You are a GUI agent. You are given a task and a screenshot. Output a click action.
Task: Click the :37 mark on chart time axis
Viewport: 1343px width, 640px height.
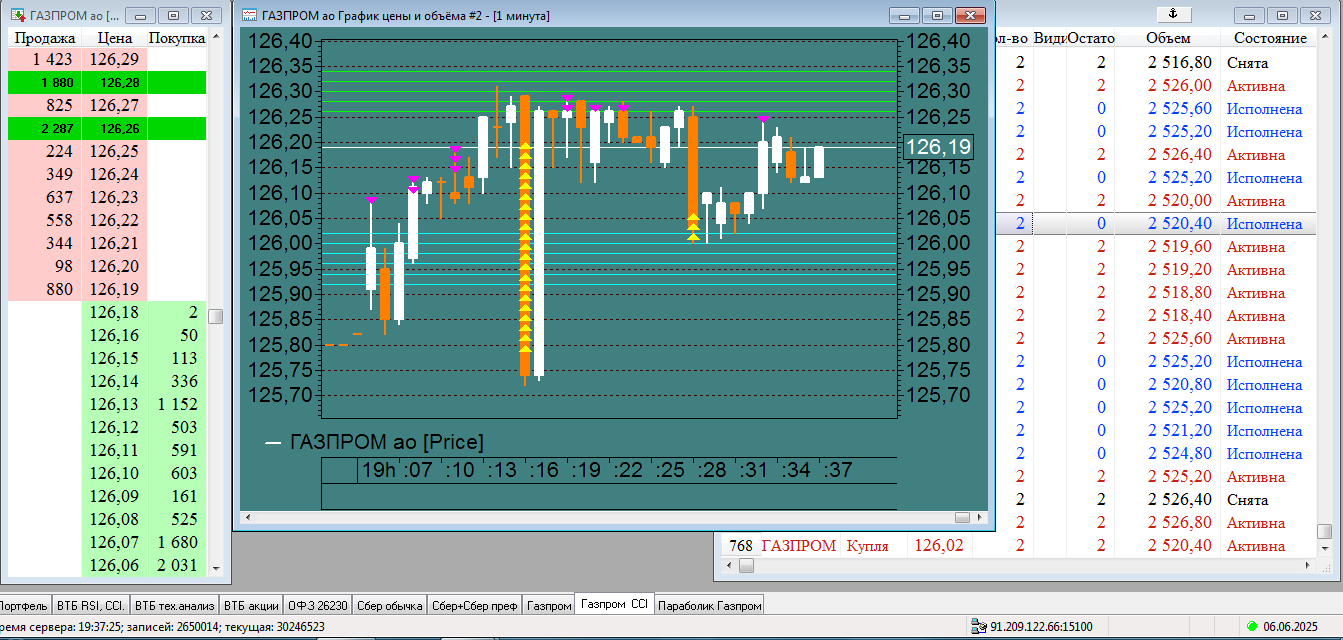pos(837,470)
